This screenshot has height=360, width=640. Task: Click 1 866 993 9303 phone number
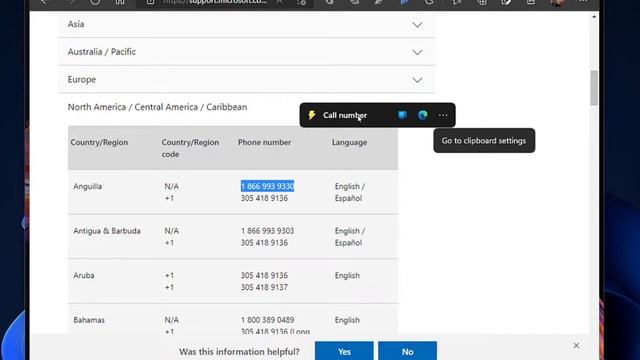click(x=267, y=231)
